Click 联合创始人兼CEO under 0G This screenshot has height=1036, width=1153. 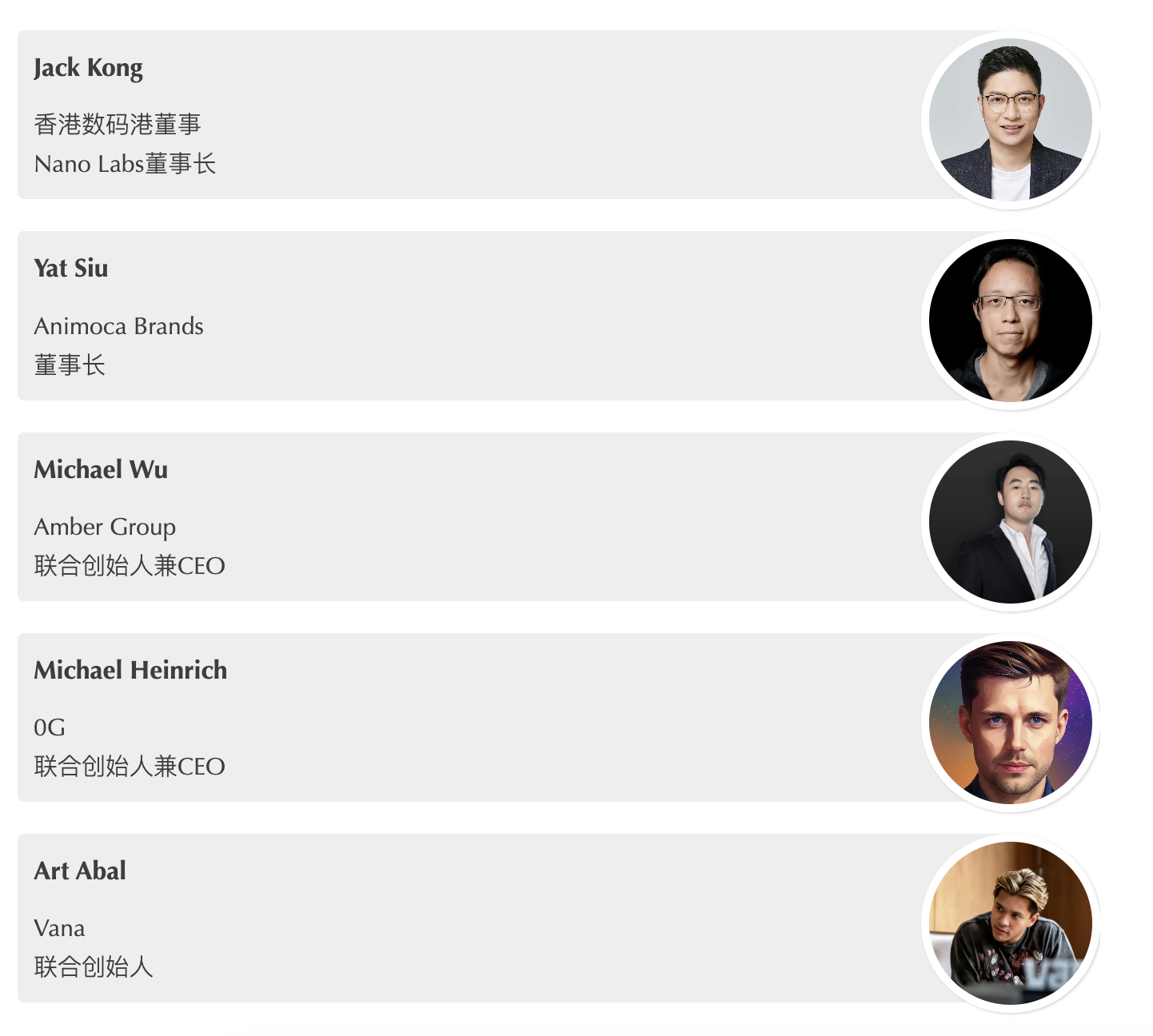130,767
